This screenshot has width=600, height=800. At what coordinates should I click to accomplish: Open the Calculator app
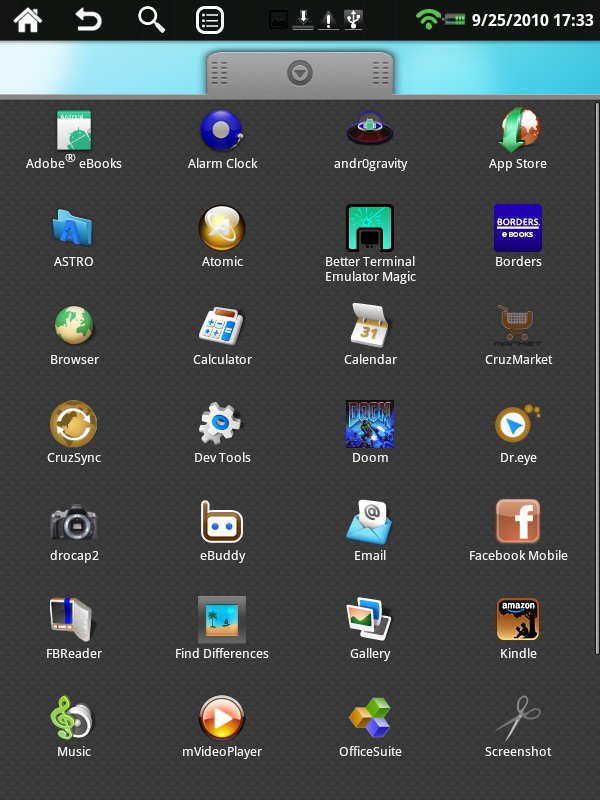click(x=221, y=325)
